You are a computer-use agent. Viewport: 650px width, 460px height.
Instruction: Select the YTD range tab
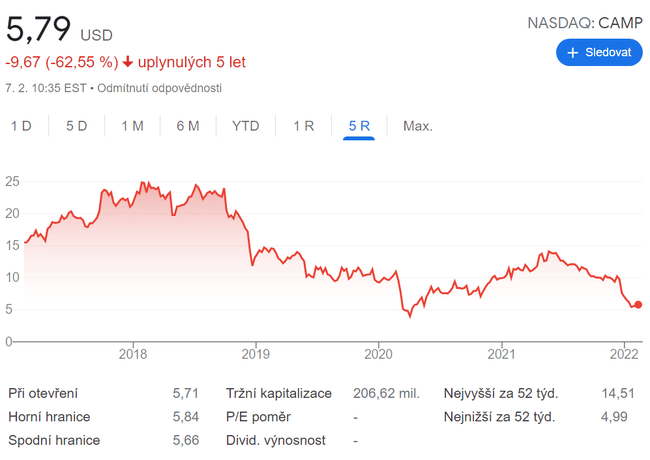(245, 126)
